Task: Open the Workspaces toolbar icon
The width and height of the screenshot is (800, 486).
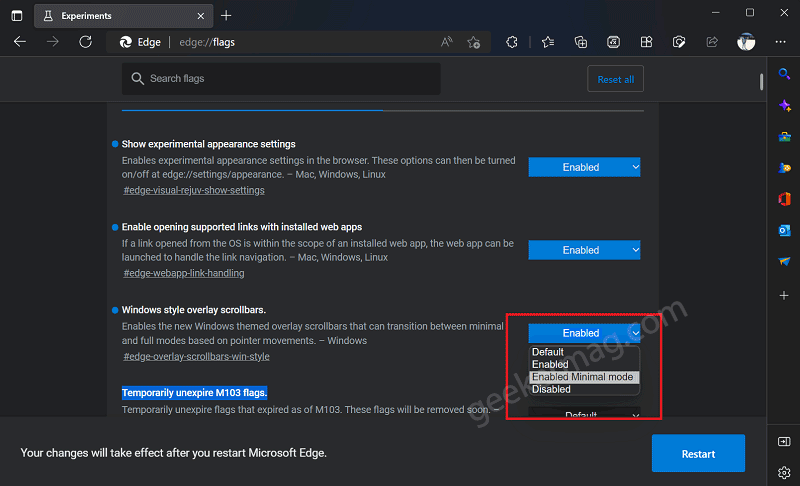Action: point(646,42)
